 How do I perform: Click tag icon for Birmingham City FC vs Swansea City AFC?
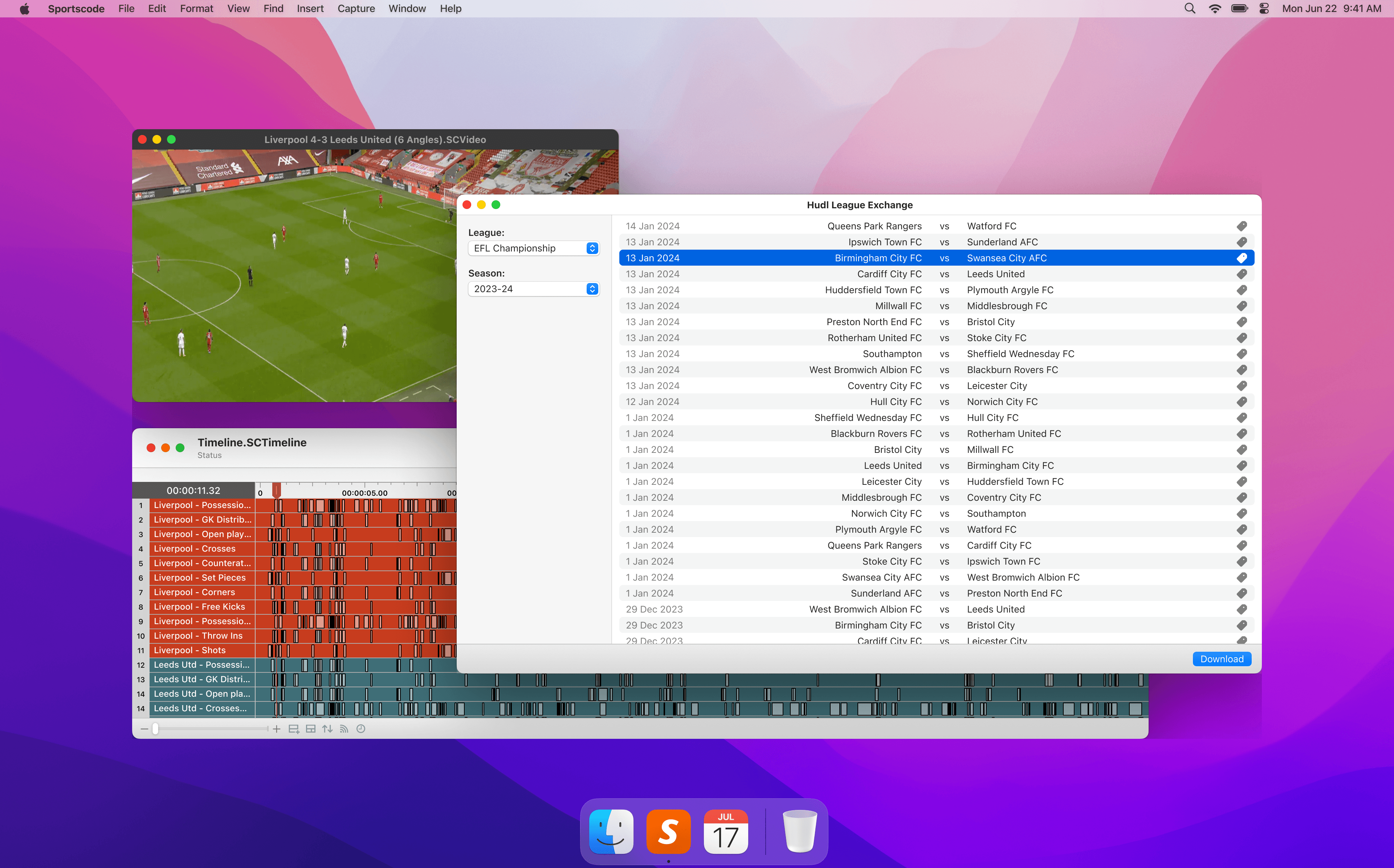pos(1241,258)
